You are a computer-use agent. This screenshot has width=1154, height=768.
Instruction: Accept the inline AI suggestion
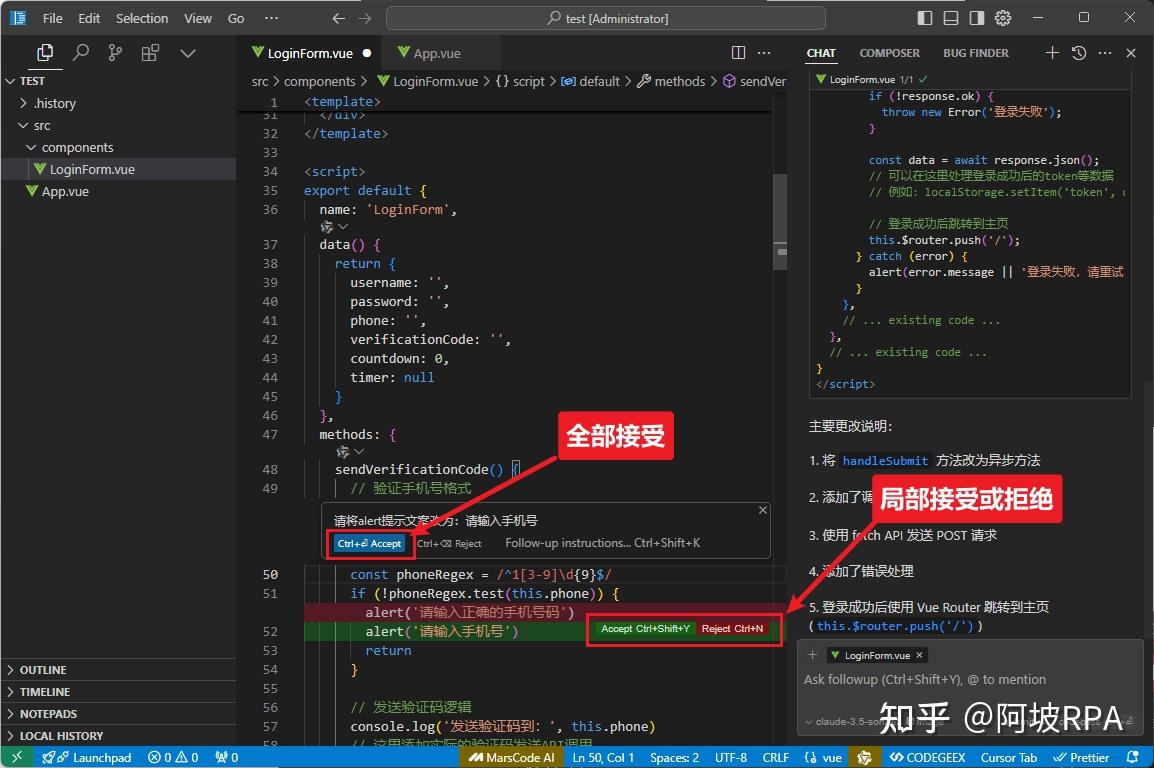(369, 543)
